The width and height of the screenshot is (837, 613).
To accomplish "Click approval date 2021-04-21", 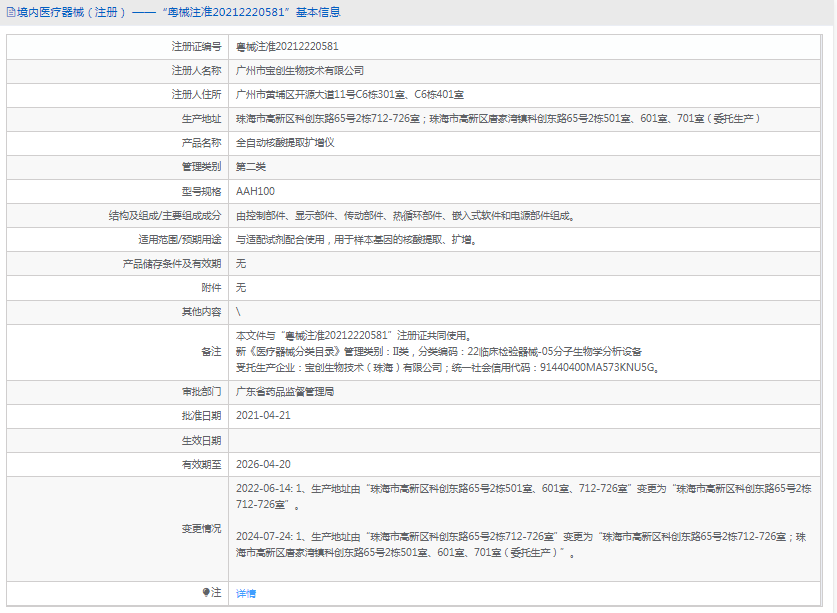I will [263, 415].
